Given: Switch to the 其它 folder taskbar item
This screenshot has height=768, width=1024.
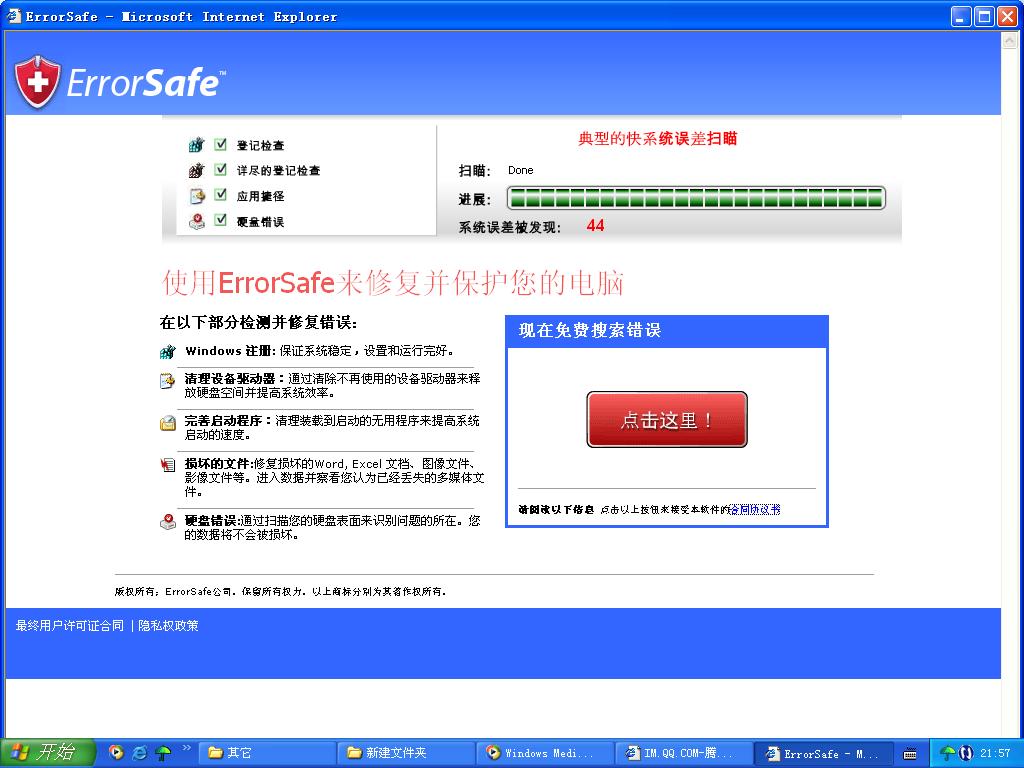Looking at the screenshot, I should click(x=265, y=753).
